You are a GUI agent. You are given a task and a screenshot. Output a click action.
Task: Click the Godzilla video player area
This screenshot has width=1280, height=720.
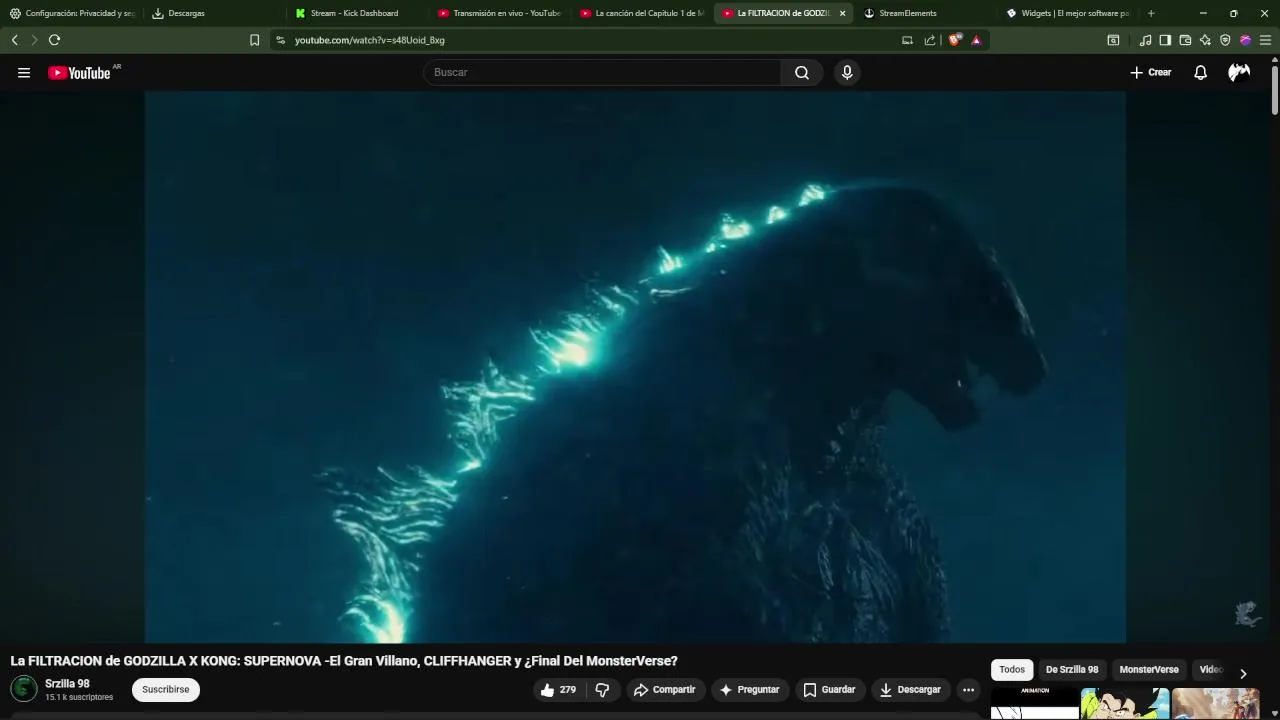[635, 367]
